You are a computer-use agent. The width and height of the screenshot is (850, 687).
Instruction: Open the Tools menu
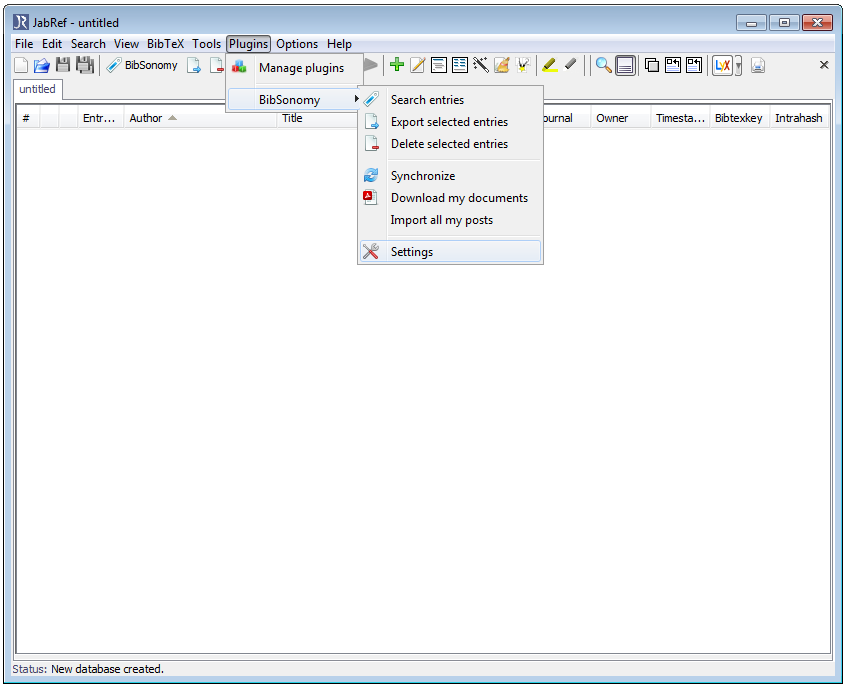(x=207, y=44)
